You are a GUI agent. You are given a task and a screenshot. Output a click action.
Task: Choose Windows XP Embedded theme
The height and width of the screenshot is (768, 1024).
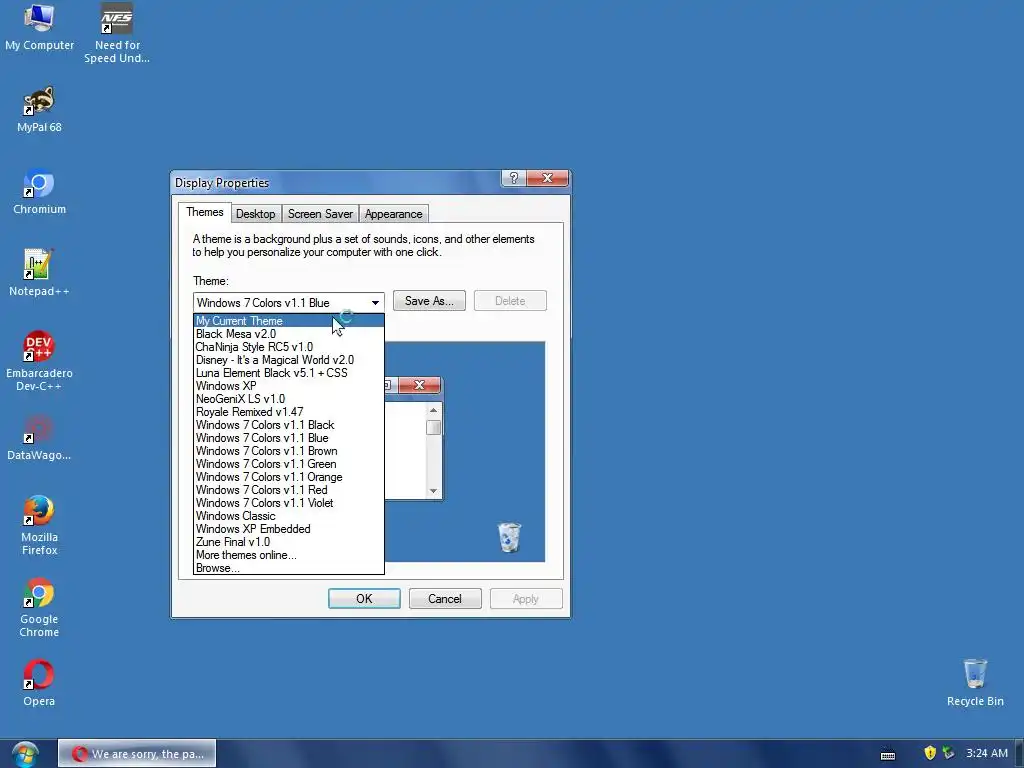pos(289,529)
